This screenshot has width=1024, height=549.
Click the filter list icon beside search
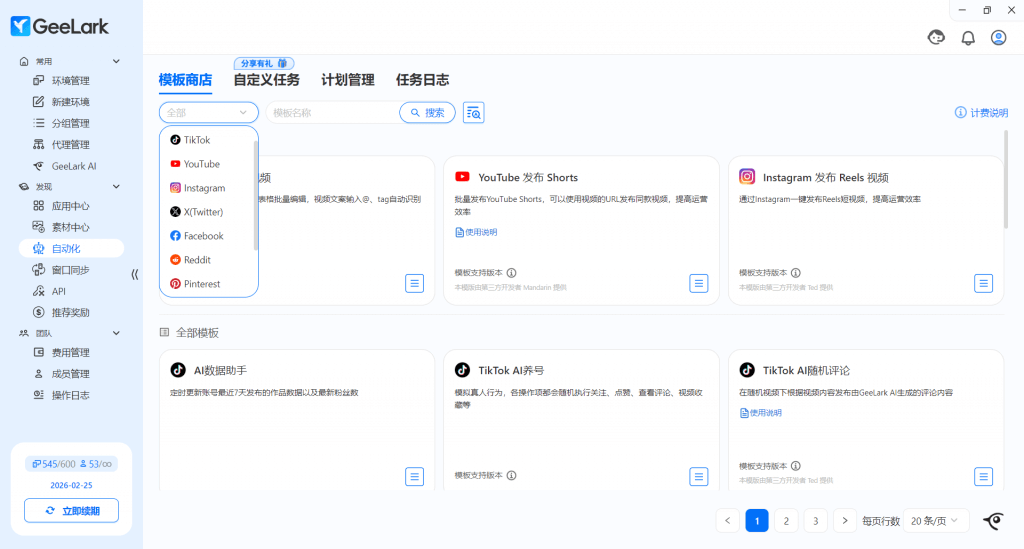point(474,113)
